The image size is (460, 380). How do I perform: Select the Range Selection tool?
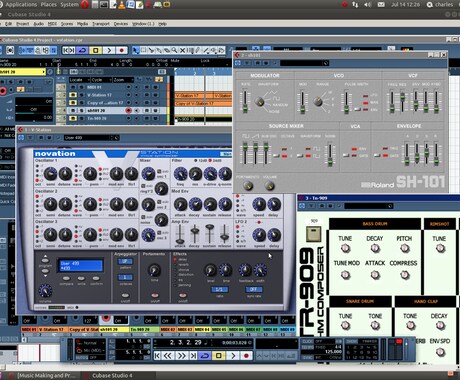pos(143,50)
